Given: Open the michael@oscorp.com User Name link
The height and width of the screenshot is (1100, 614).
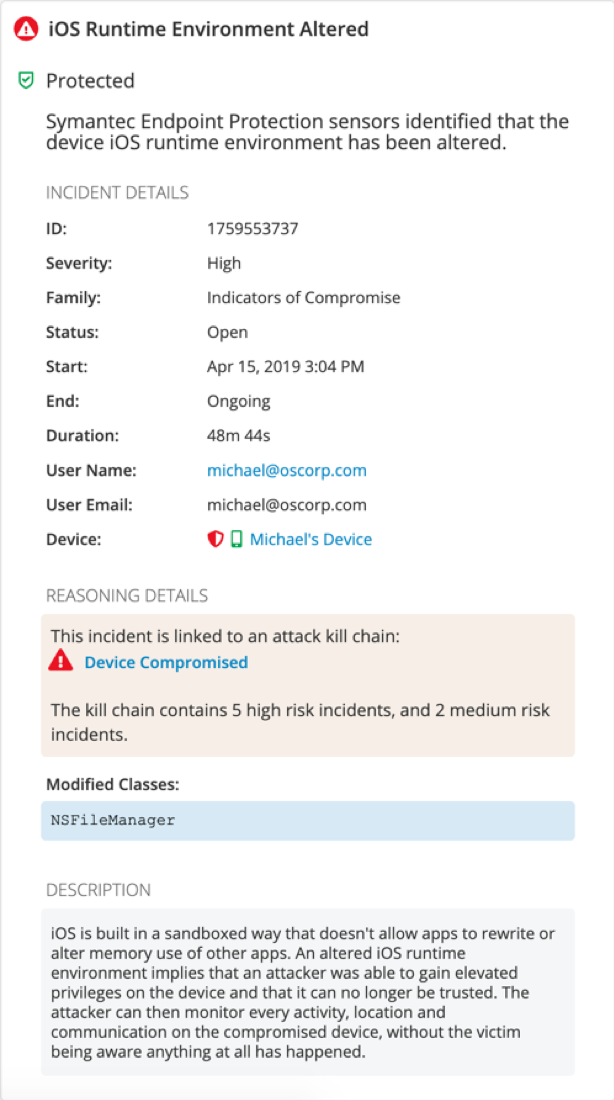Looking at the screenshot, I should (x=286, y=470).
